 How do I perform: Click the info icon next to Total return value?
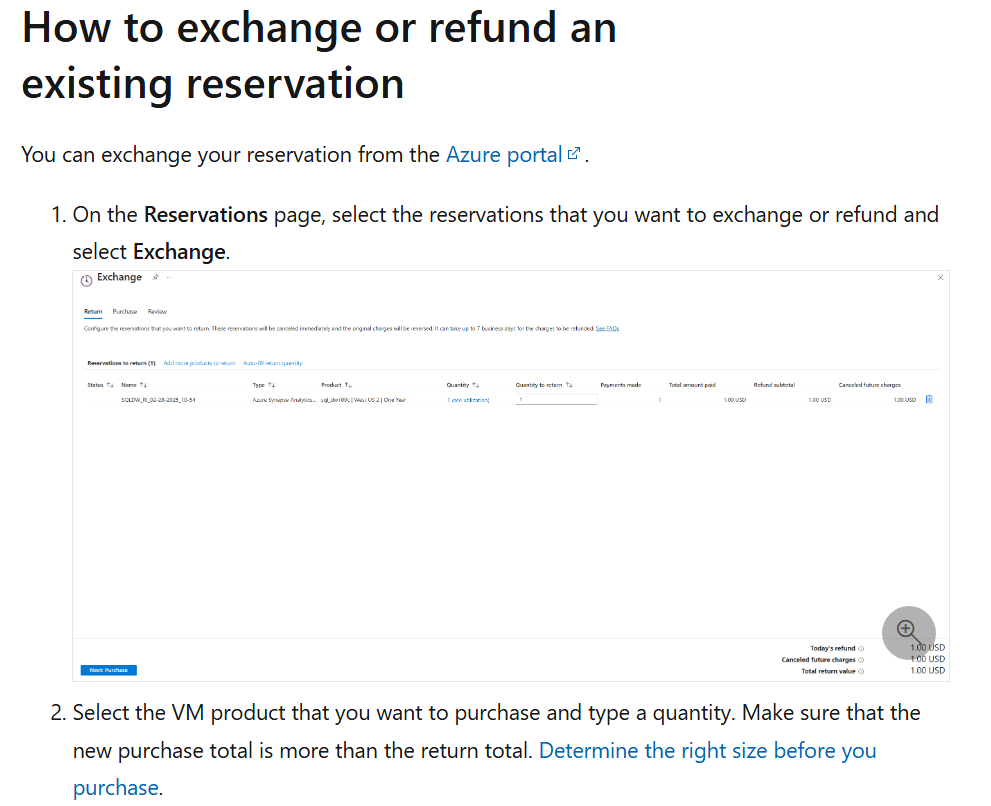pos(861,671)
